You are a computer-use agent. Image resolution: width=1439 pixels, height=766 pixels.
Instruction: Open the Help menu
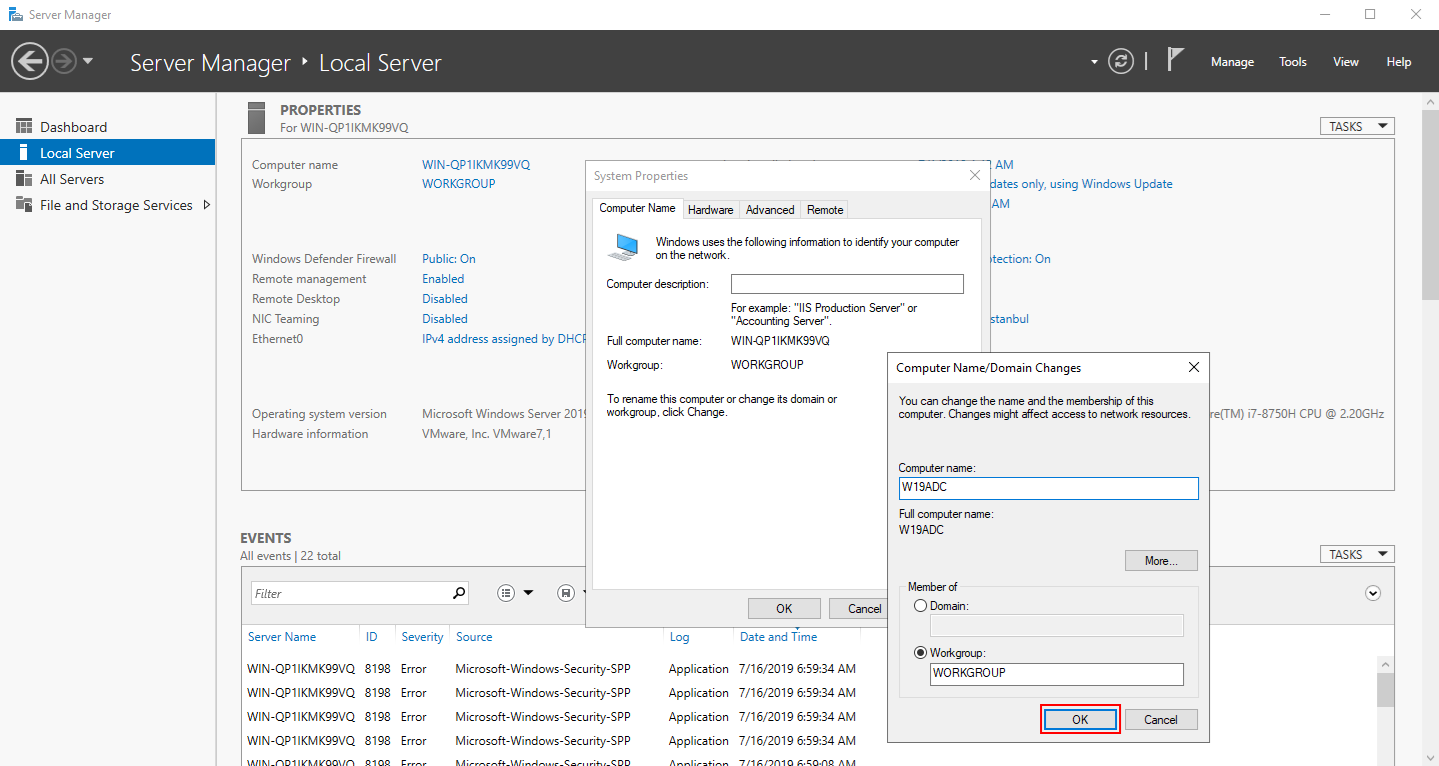pyautogui.click(x=1399, y=62)
